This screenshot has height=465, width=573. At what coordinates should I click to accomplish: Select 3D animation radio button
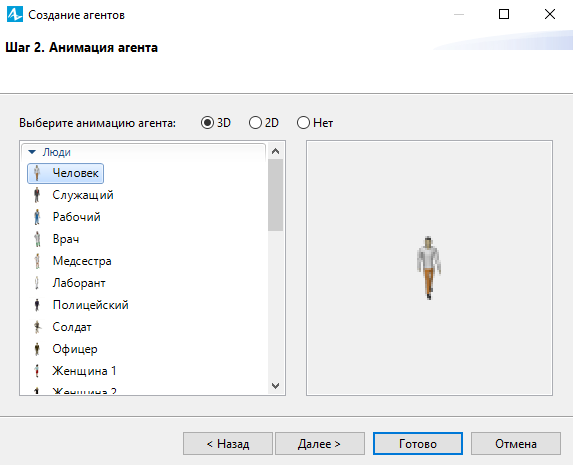click(x=207, y=122)
